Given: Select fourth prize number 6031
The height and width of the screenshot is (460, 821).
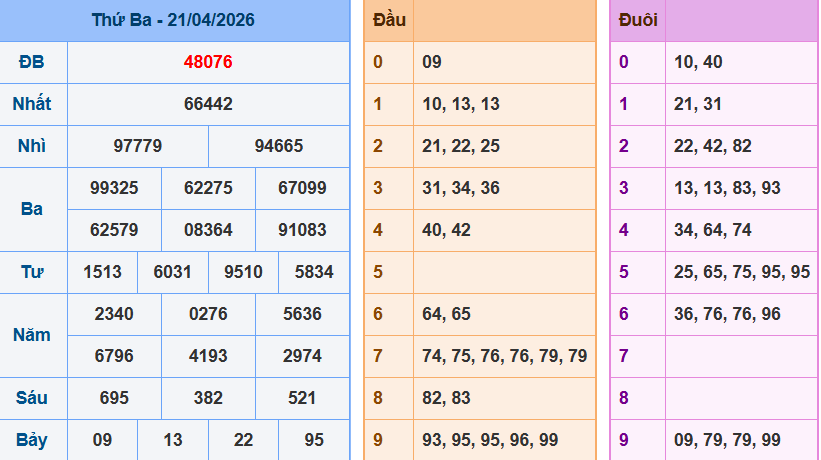Looking at the screenshot, I should pyautogui.click(x=173, y=272).
